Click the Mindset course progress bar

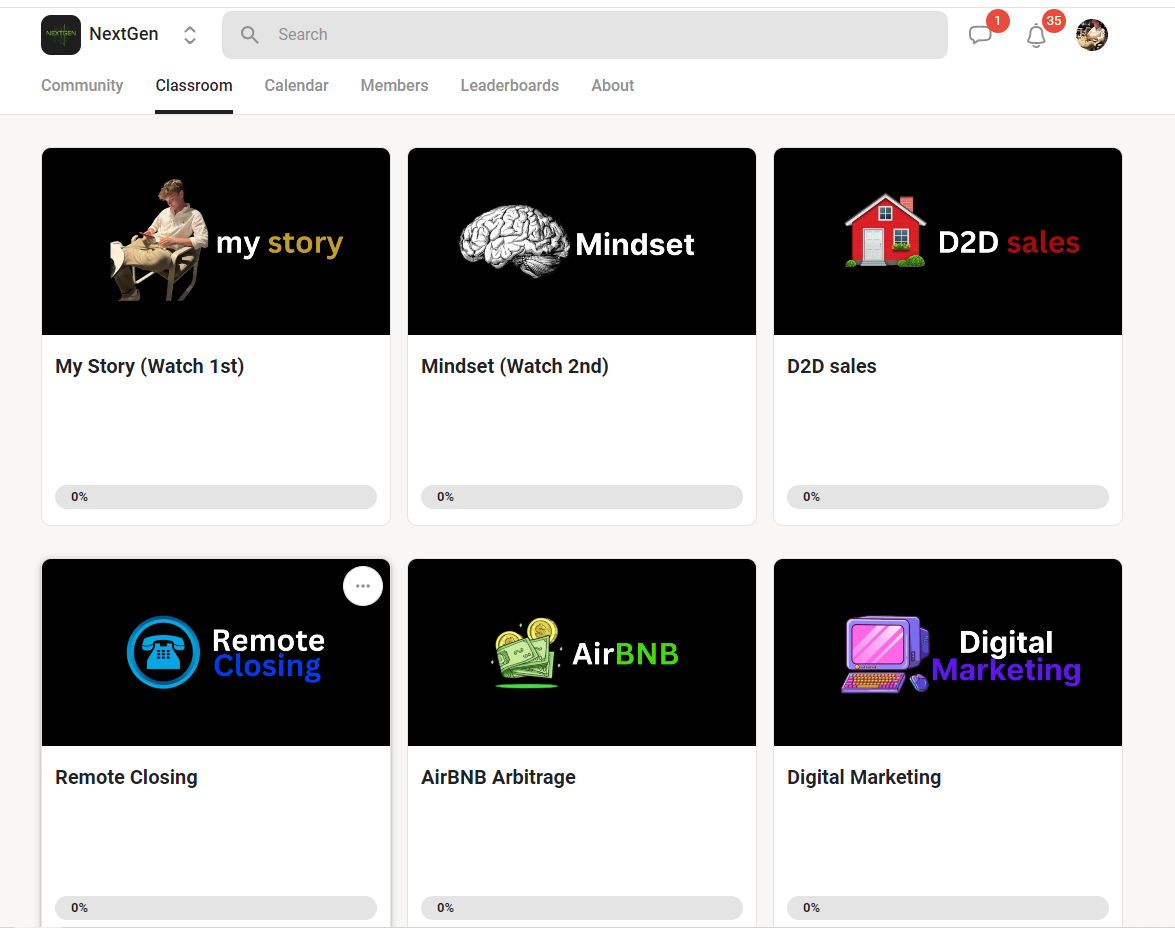[582, 497]
